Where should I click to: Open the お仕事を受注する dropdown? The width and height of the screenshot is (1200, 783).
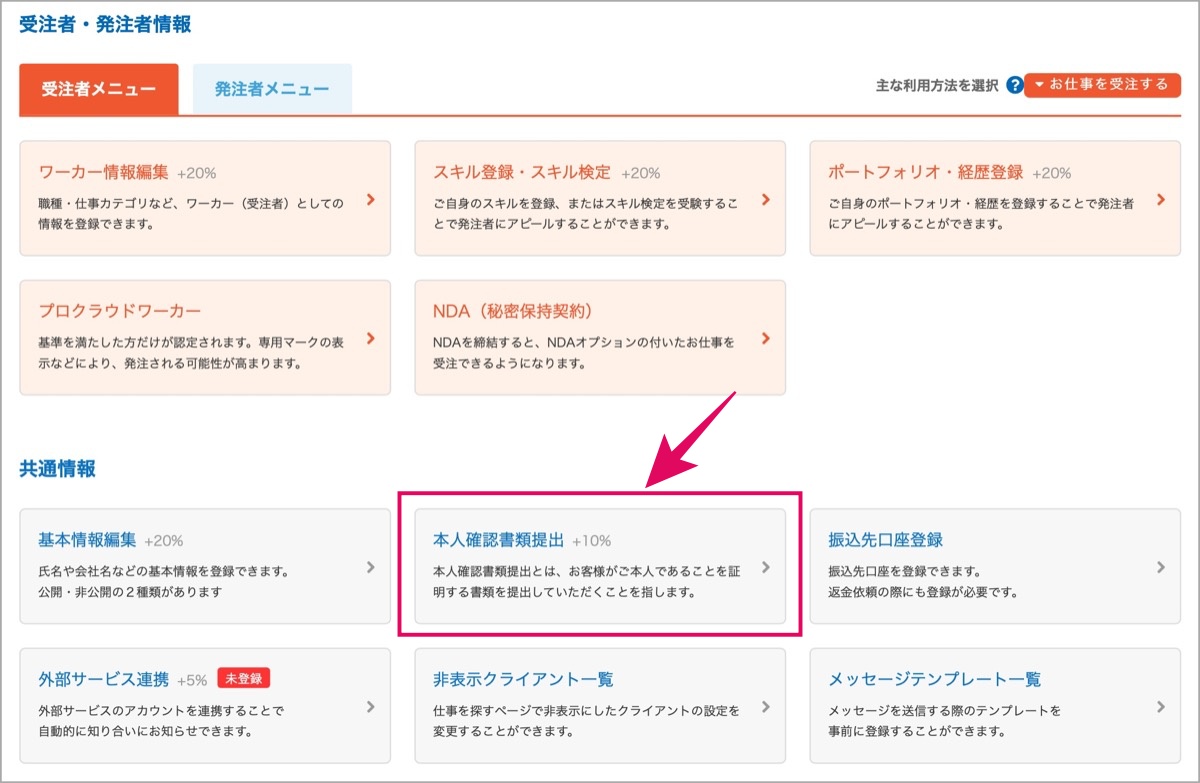tap(1102, 85)
